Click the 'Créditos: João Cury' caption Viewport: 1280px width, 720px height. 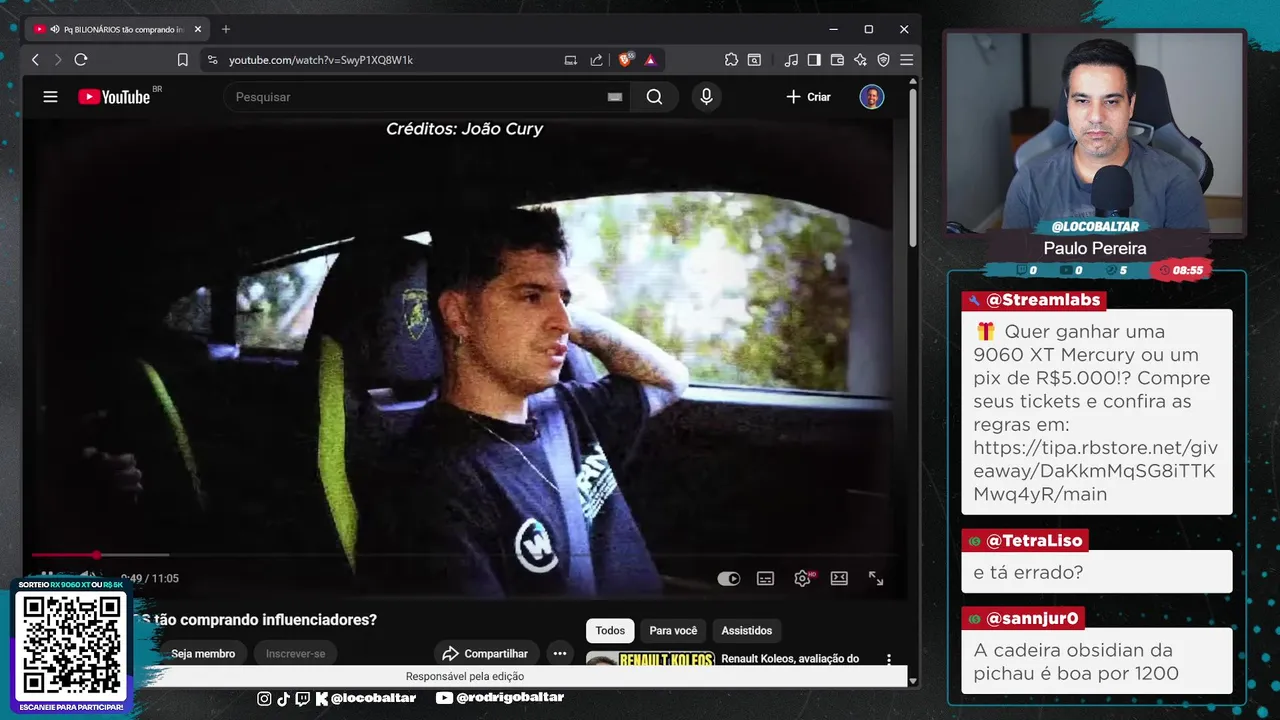464,129
